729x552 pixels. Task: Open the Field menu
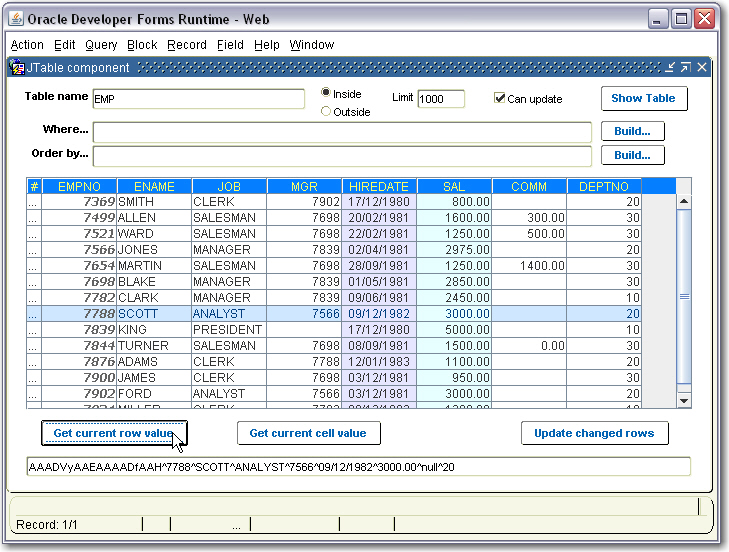pos(230,45)
